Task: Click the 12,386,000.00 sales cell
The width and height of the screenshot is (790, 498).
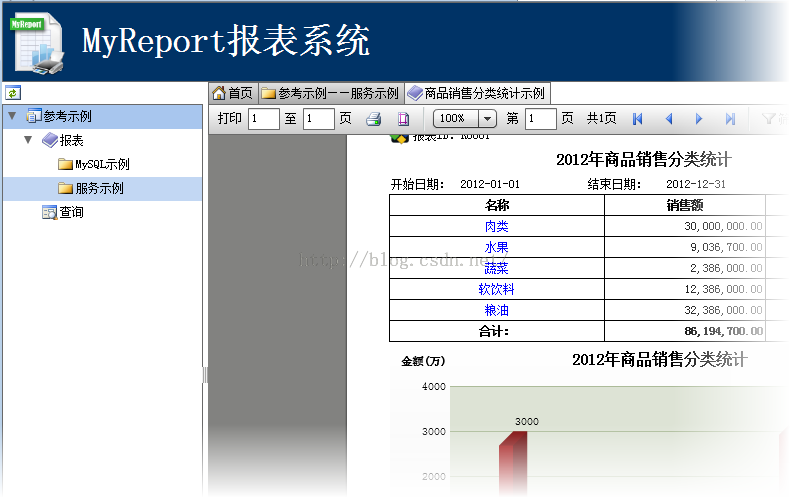Action: [685, 289]
